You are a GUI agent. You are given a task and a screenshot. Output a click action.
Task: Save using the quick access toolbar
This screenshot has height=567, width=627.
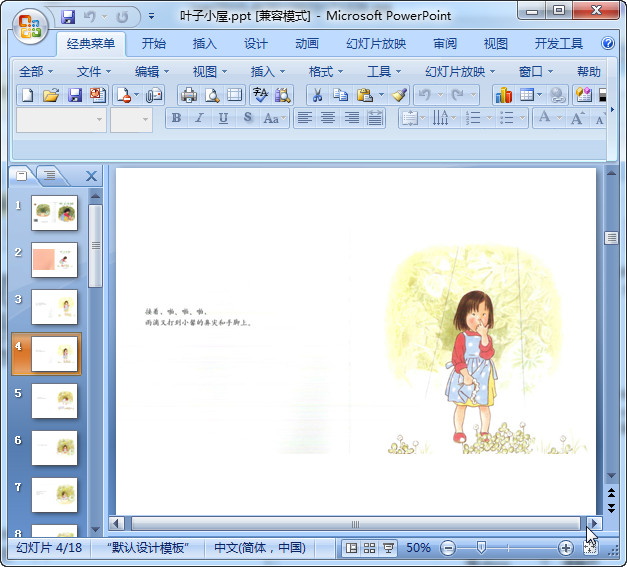(x=68, y=17)
